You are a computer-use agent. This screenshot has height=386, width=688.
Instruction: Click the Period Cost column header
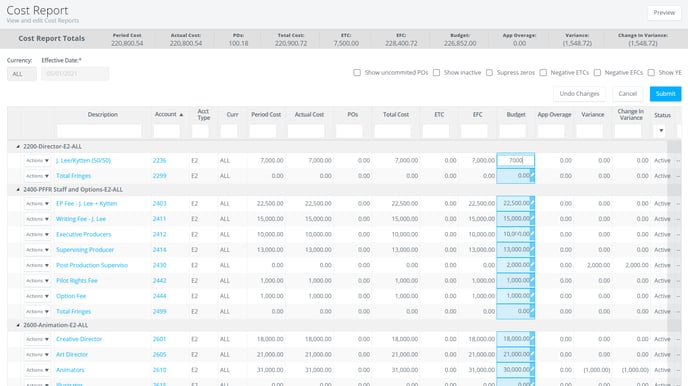coord(266,114)
